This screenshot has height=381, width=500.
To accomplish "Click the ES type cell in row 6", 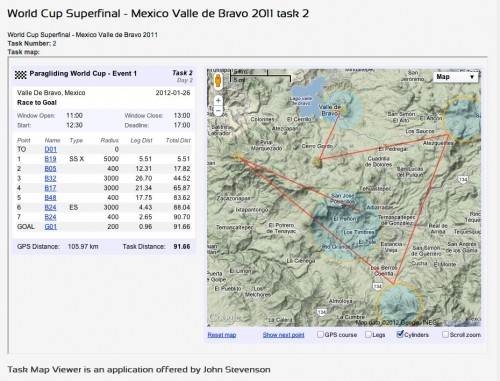I will point(74,207).
